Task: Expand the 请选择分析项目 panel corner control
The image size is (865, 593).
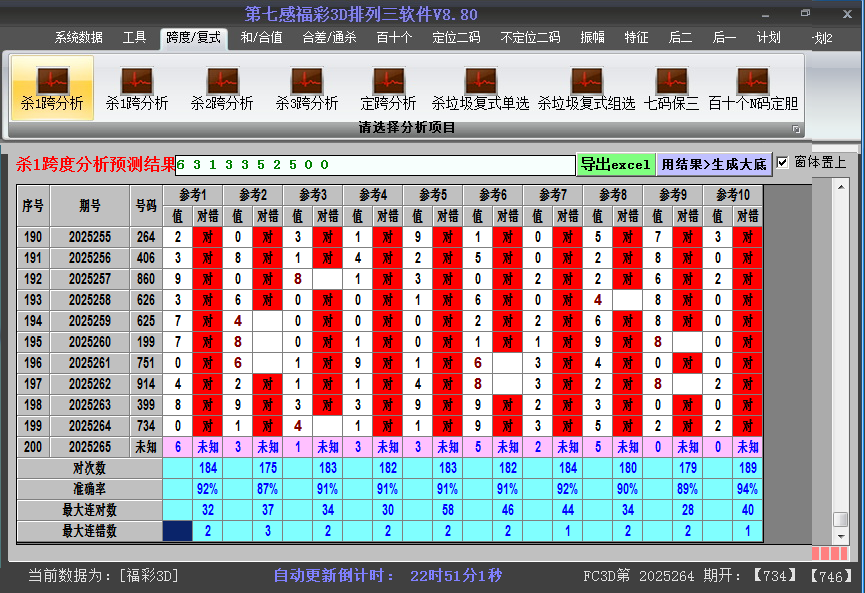Action: click(796, 127)
